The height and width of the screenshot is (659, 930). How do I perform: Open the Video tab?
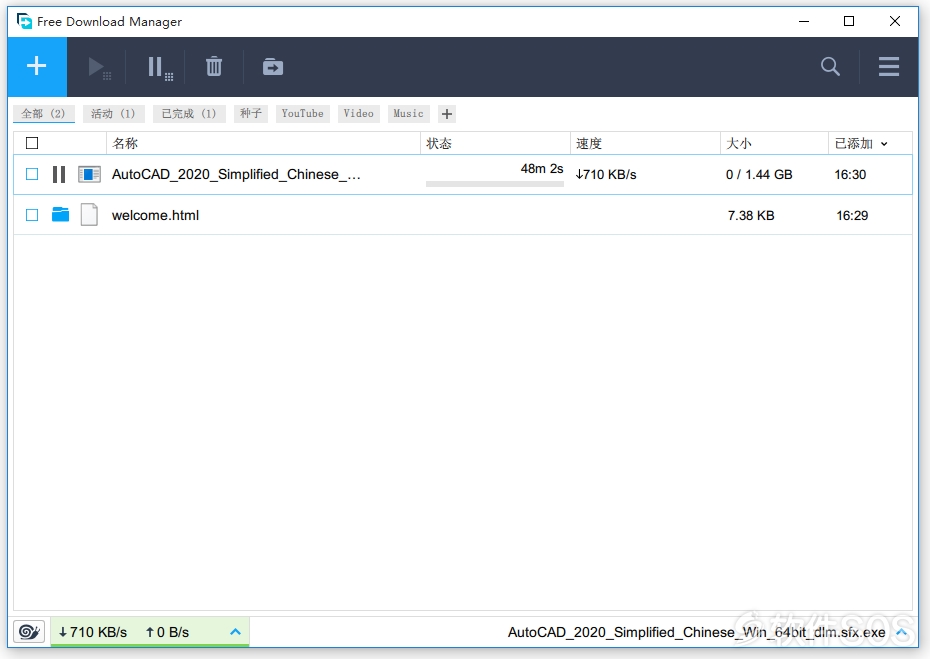[359, 113]
